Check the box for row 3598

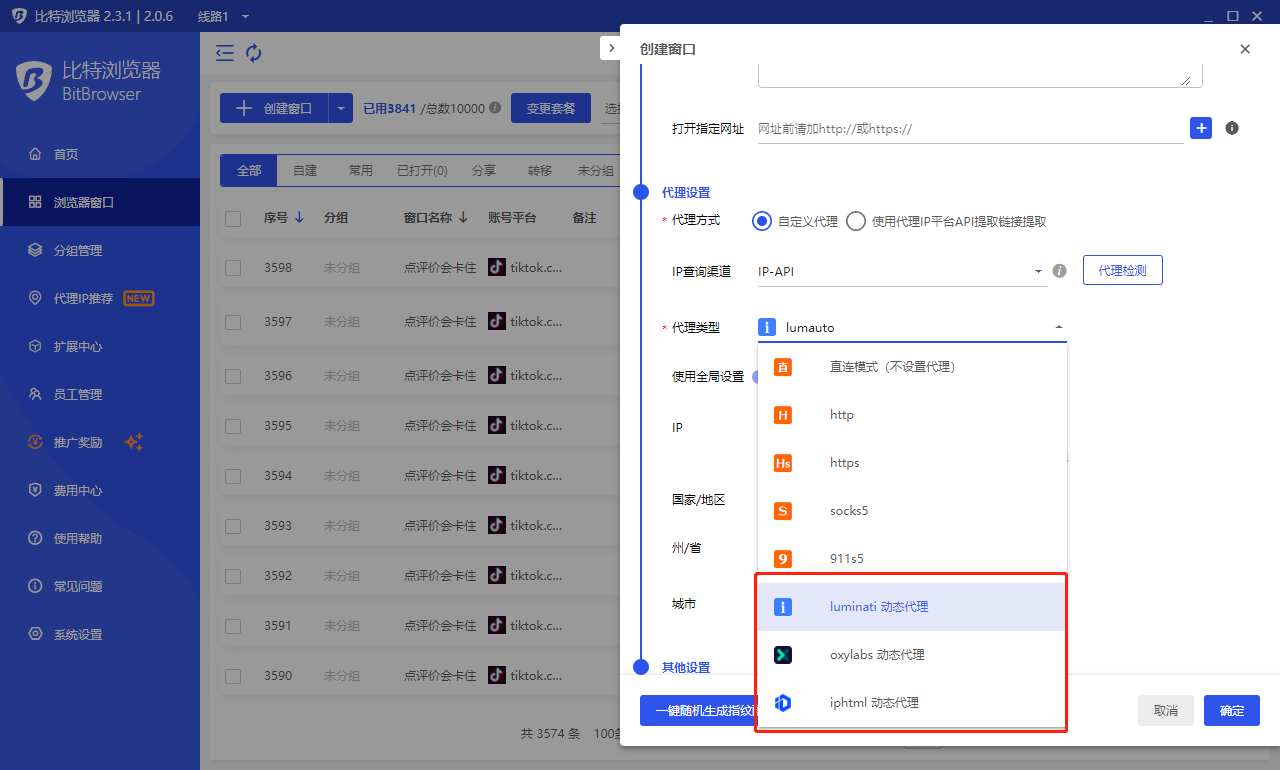pyautogui.click(x=233, y=268)
